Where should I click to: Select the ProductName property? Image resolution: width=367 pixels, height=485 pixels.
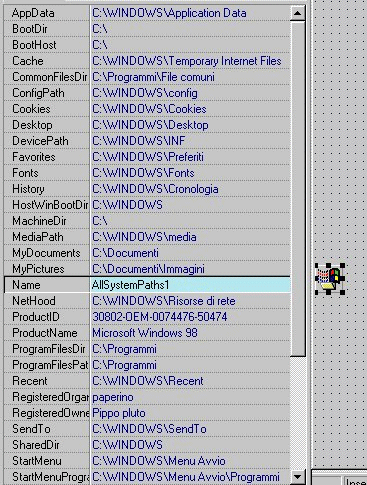click(45, 333)
